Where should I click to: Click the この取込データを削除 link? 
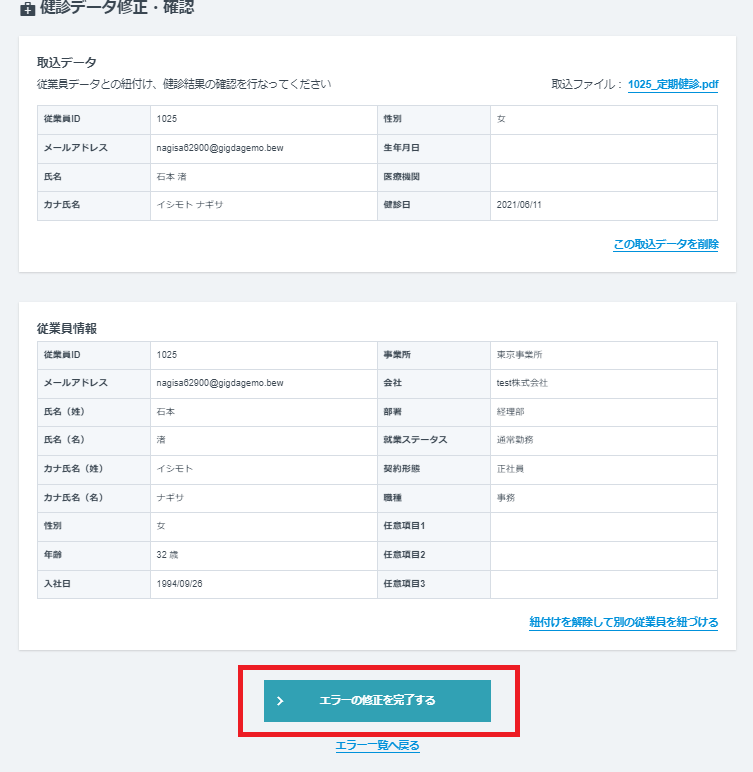click(666, 244)
